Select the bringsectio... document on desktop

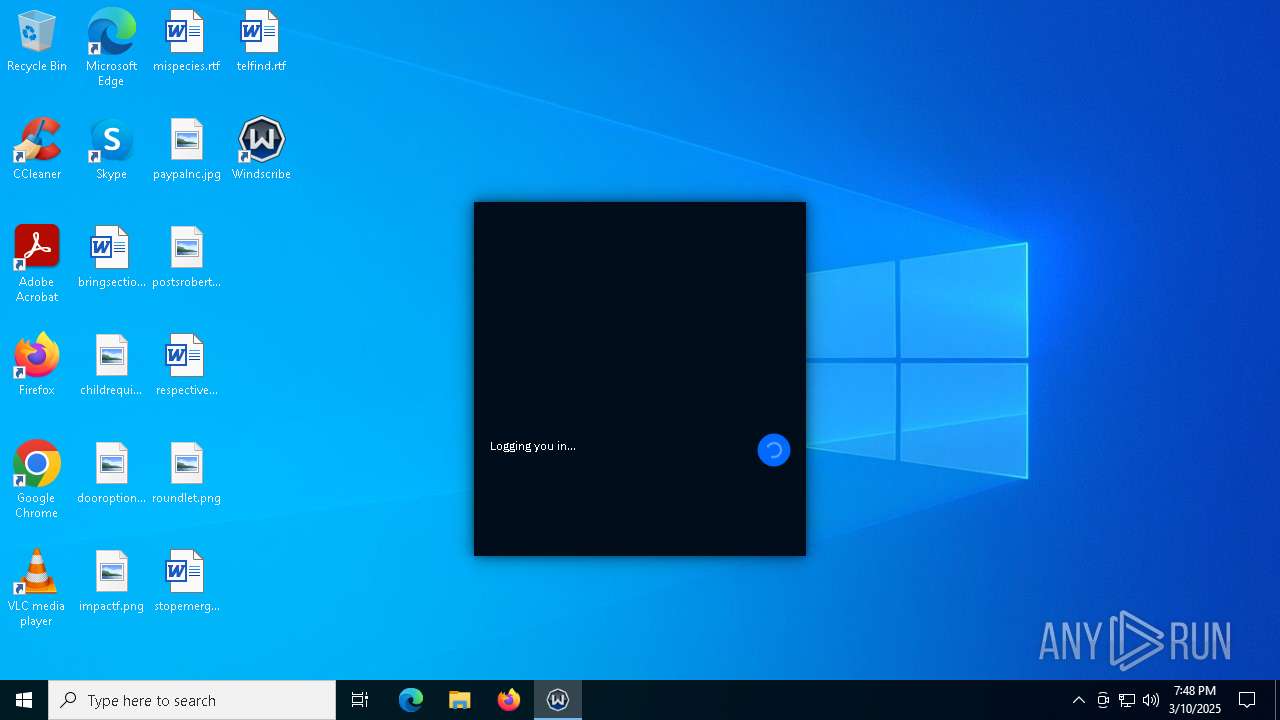pos(111,257)
